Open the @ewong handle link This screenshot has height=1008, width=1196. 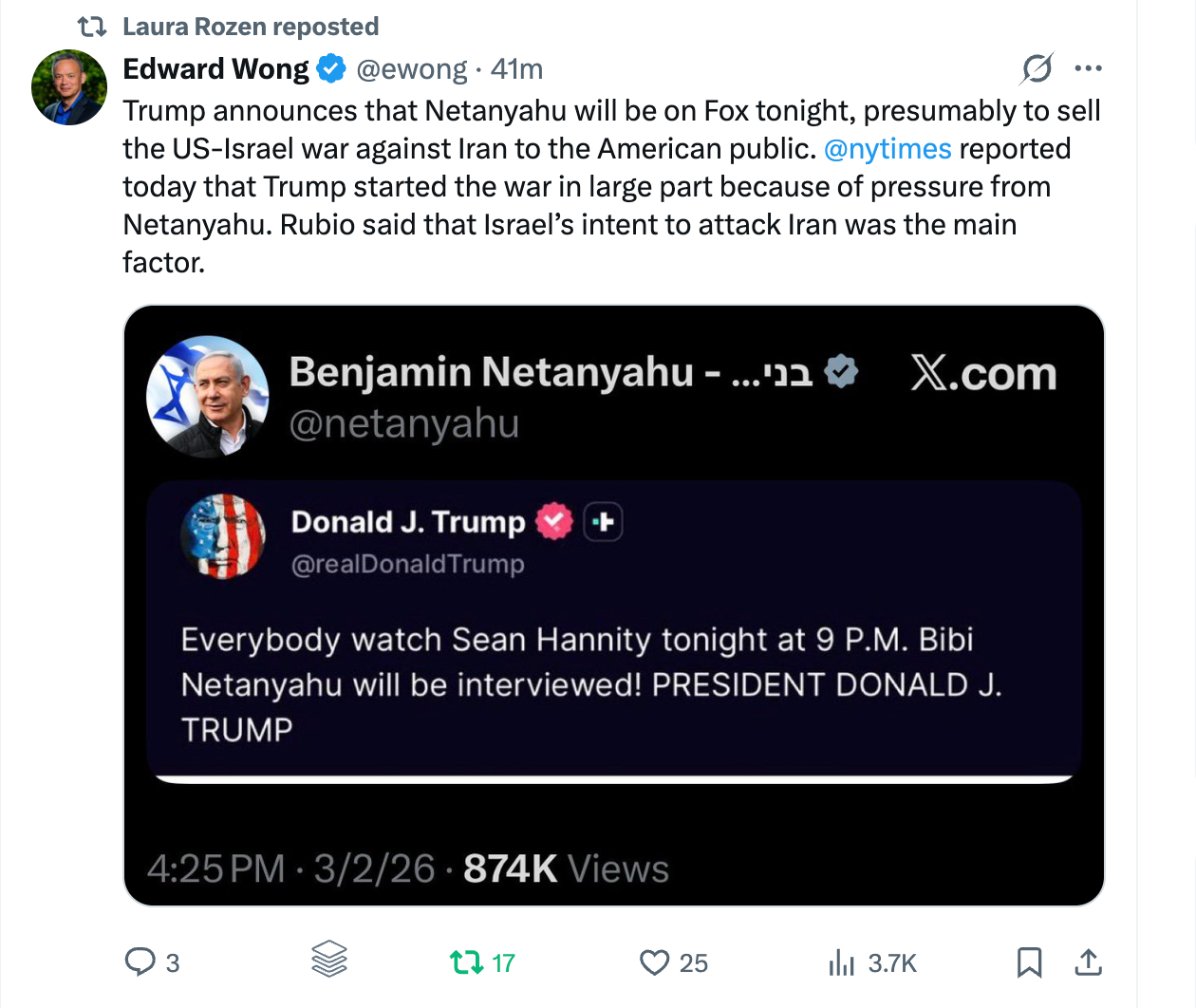click(411, 69)
